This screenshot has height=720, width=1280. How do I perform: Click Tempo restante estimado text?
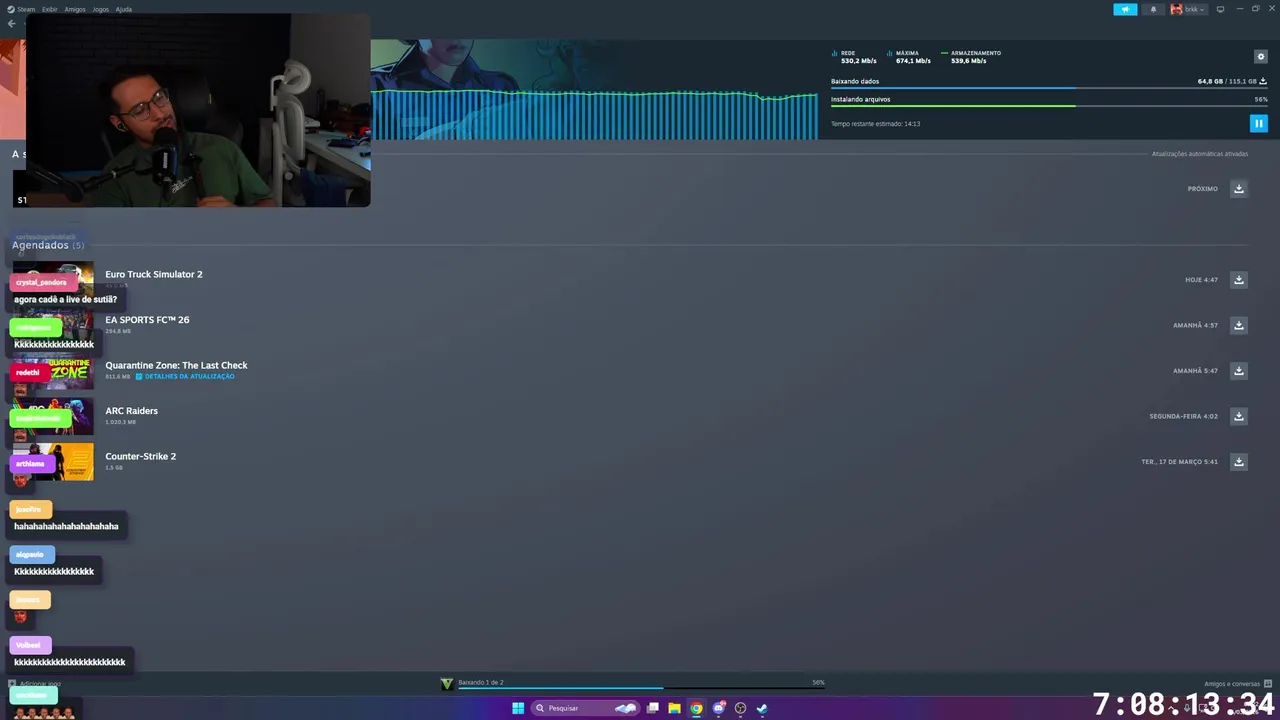point(875,124)
